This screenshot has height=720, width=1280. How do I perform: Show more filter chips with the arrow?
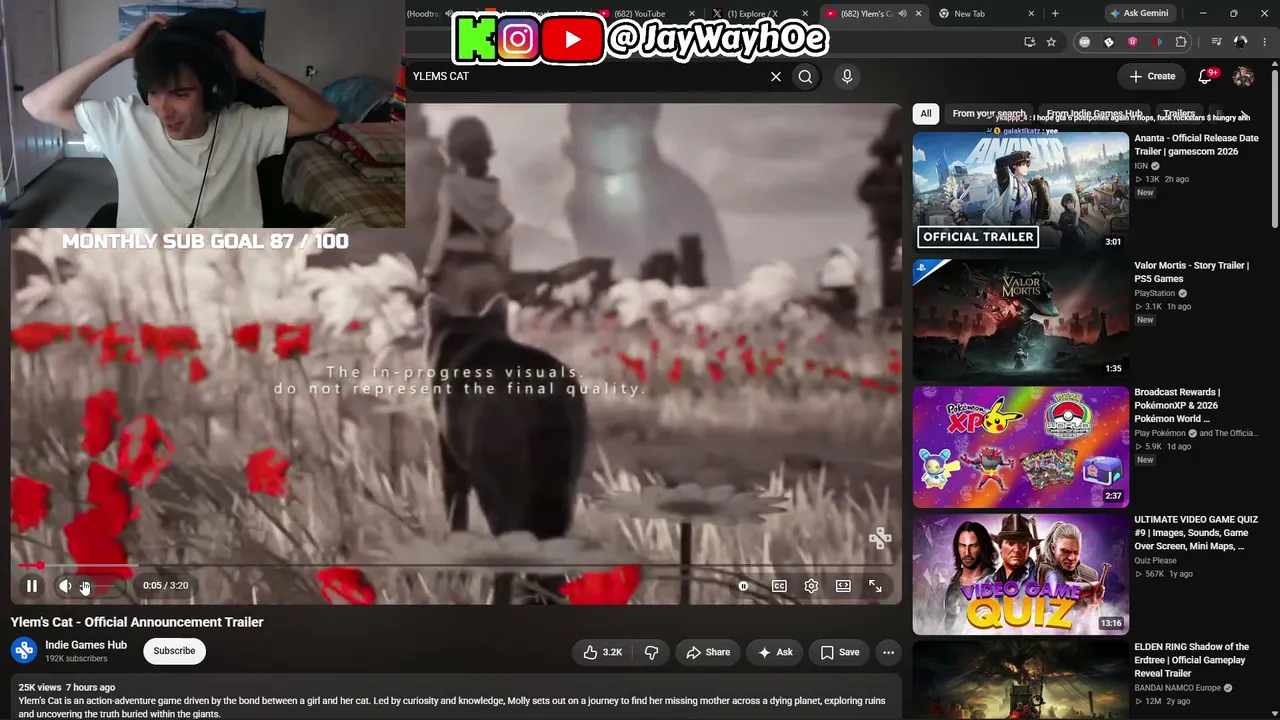tap(1244, 114)
